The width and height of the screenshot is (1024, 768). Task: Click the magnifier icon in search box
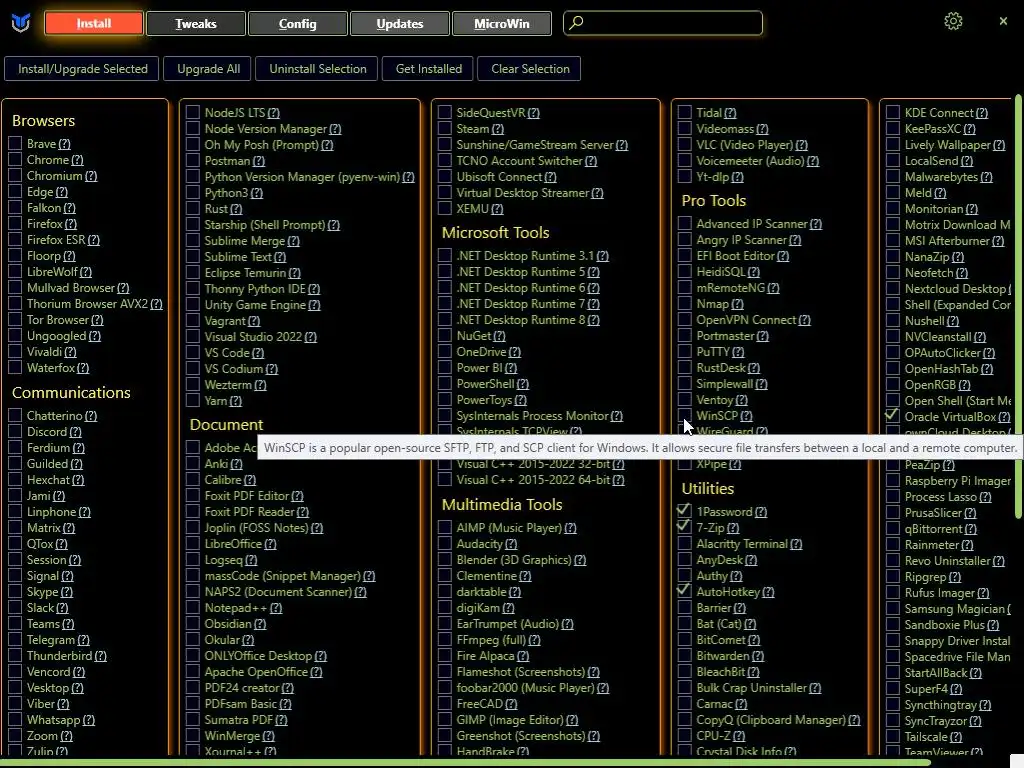(x=576, y=23)
